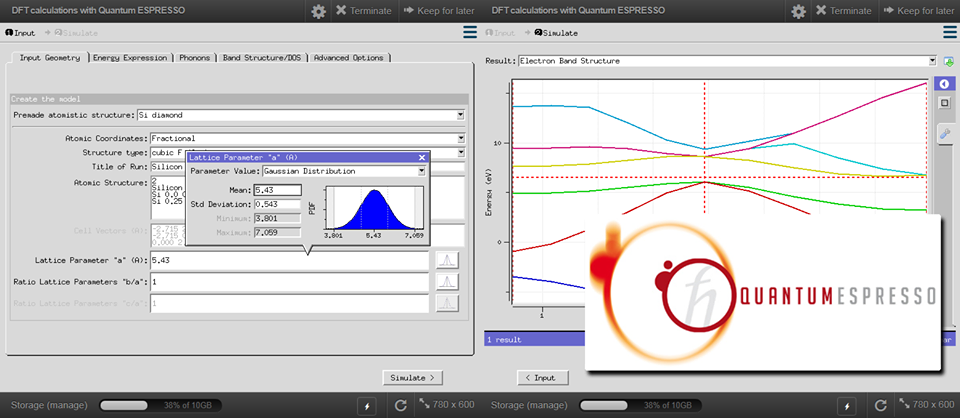
Task: Select Simulate step in right window breadcrumb
Action: [556, 33]
